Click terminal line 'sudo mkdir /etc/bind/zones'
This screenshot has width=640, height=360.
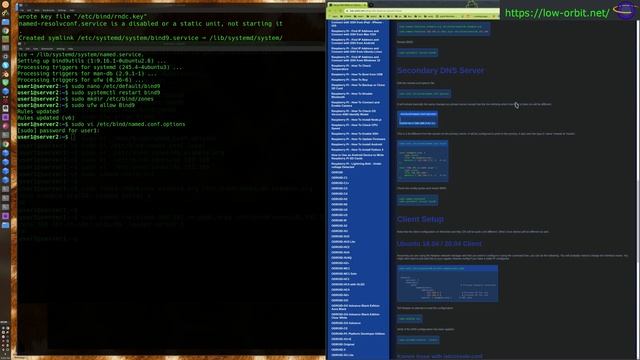coord(112,99)
